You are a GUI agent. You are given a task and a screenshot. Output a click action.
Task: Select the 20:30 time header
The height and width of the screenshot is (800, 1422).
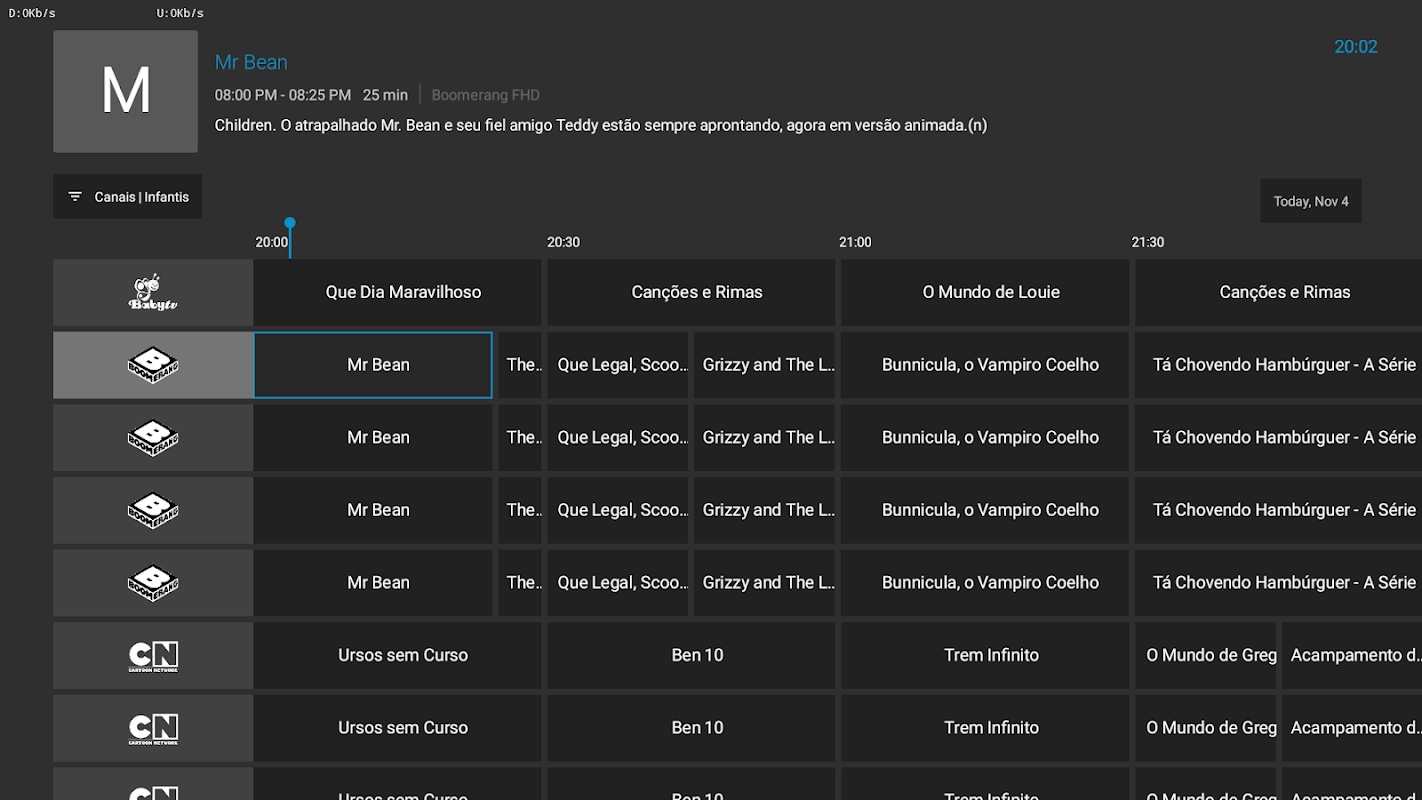(563, 242)
